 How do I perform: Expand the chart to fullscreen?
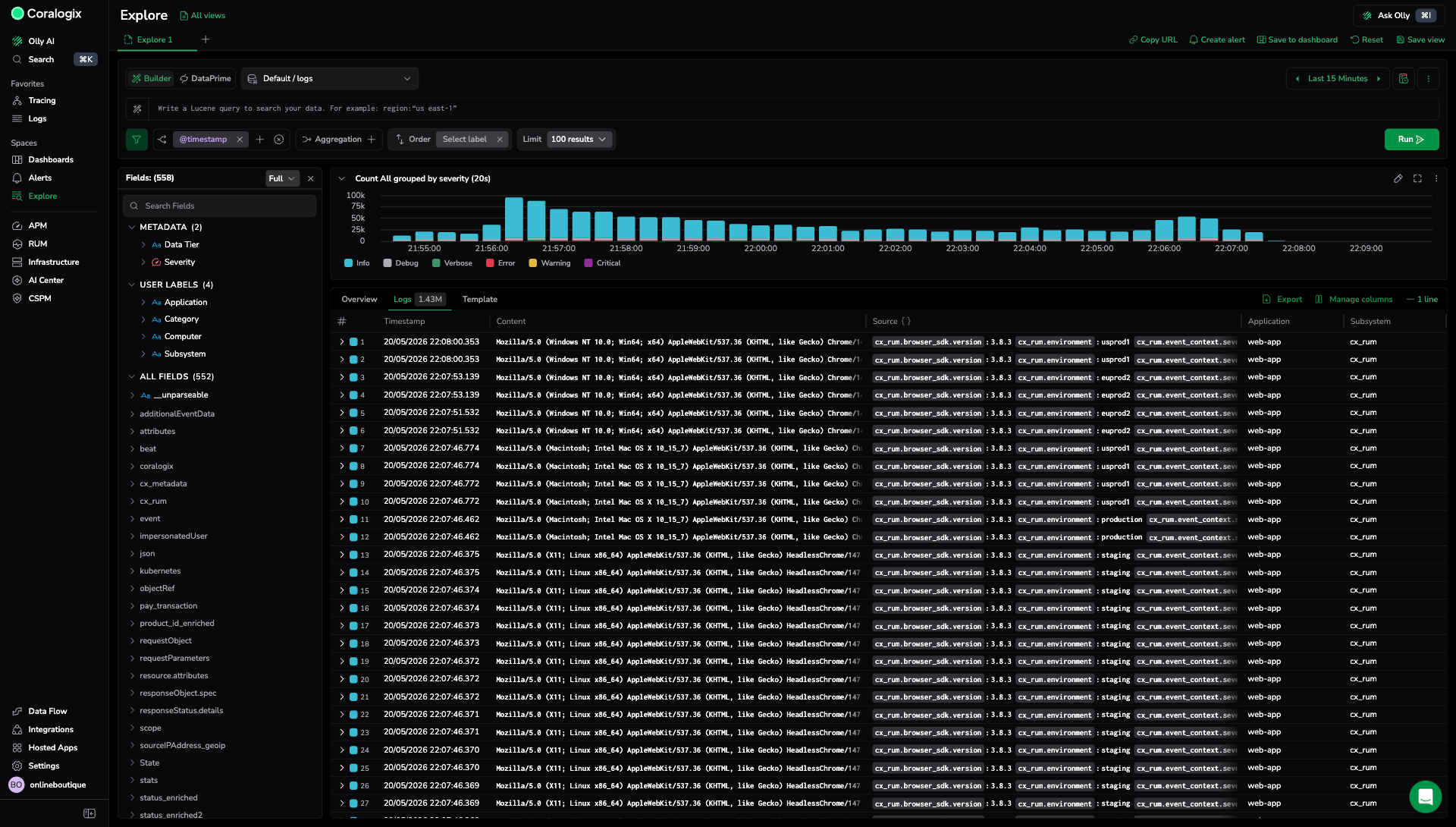1417,178
